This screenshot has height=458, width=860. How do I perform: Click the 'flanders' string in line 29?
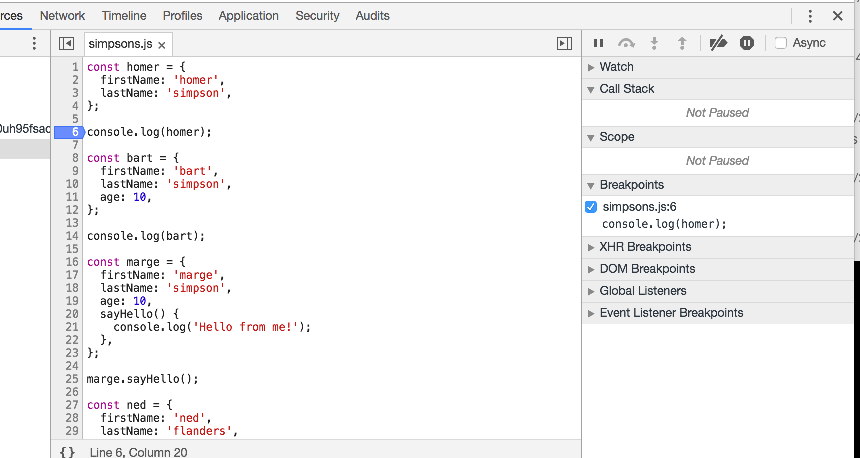[x=202, y=431]
